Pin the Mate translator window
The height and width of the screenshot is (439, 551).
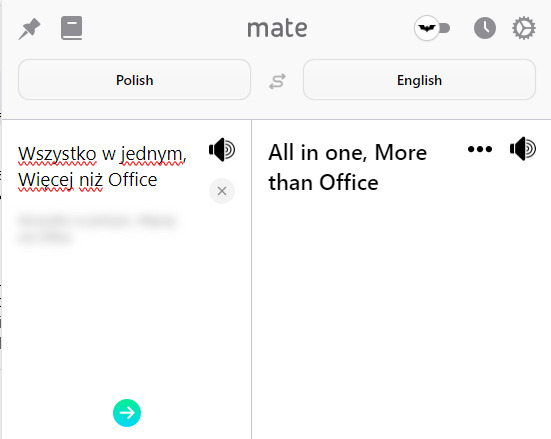(29, 28)
